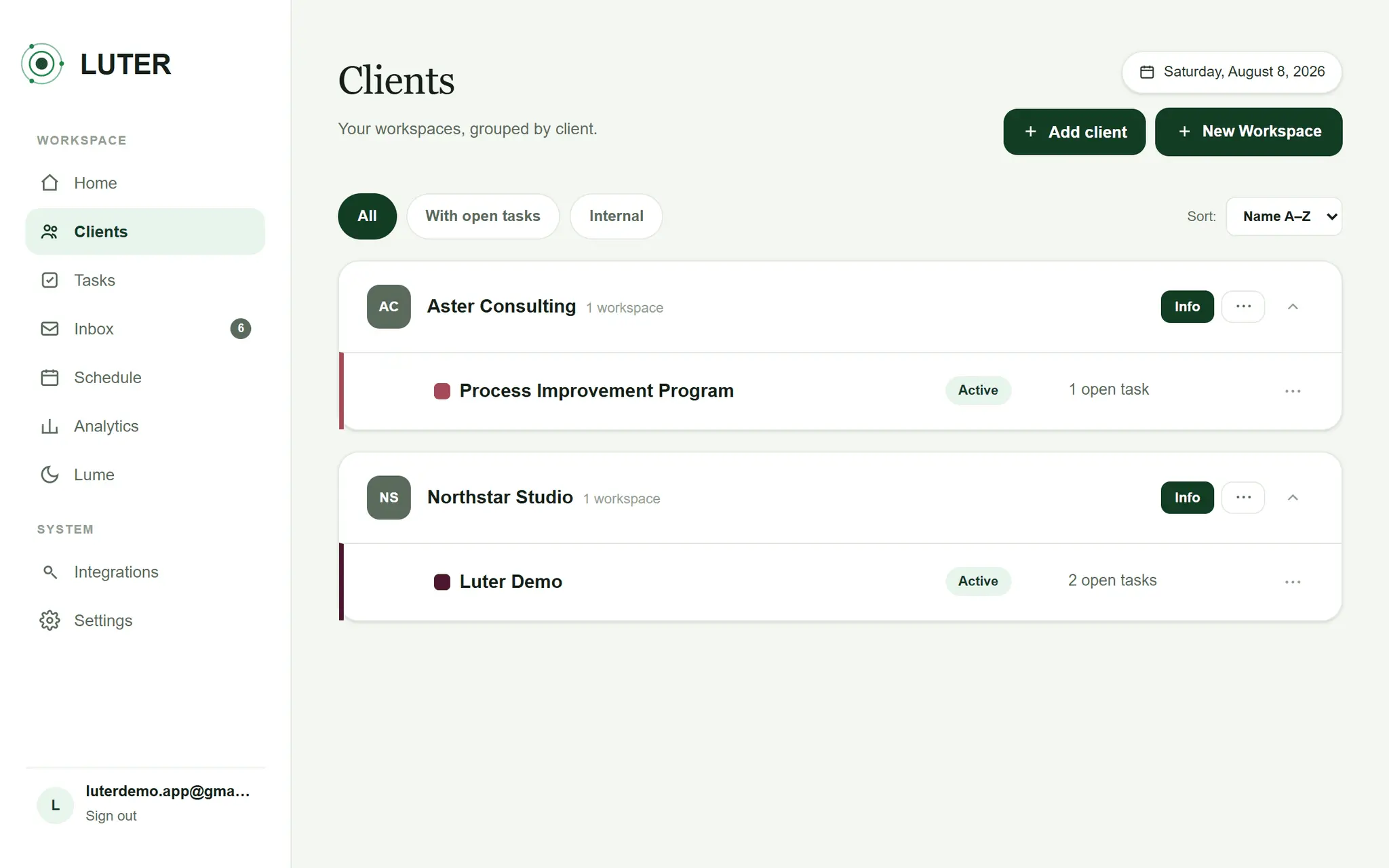Click the L user avatar
The image size is (1389, 868).
click(56, 806)
